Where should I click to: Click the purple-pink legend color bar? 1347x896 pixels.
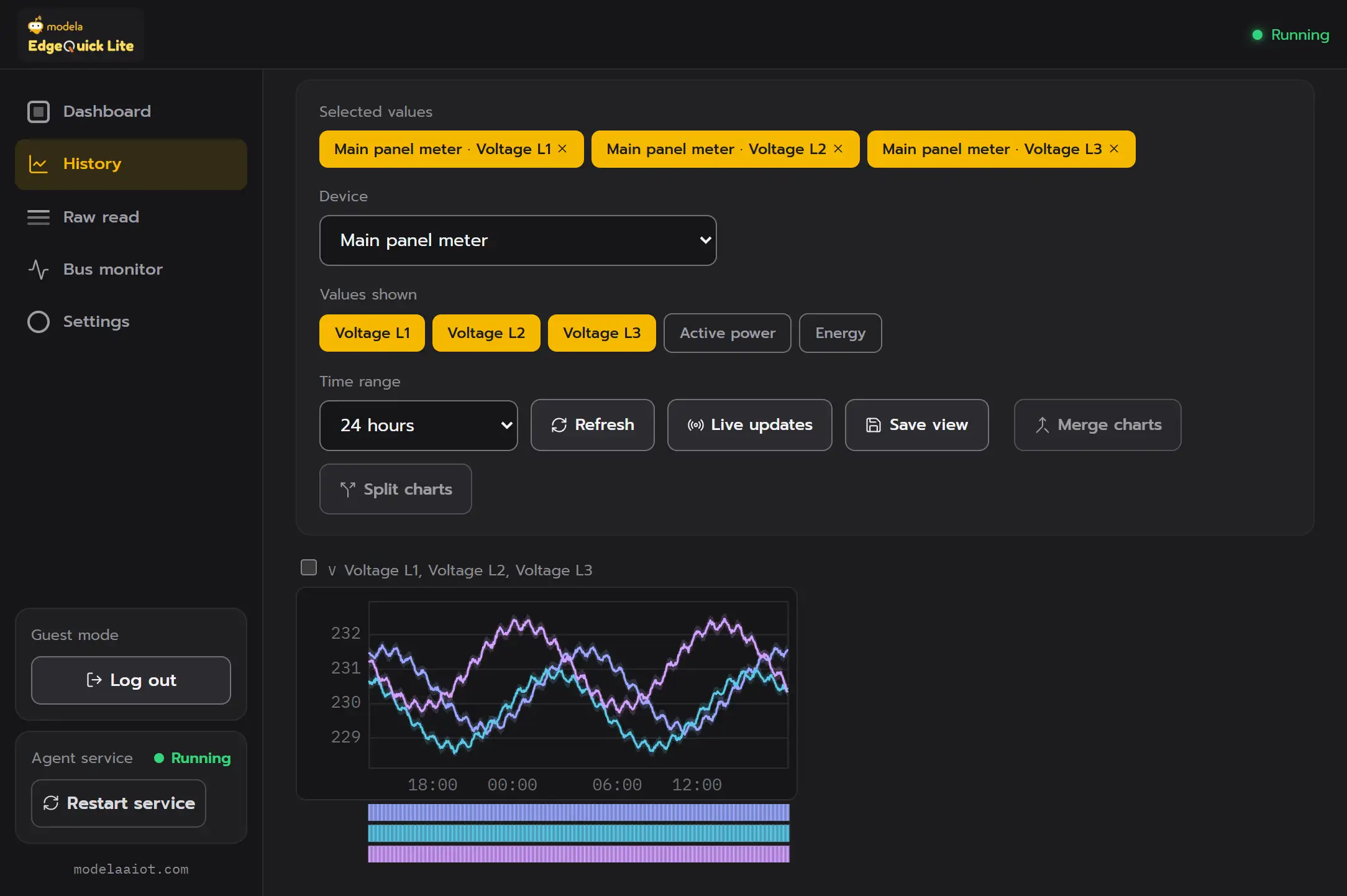point(578,854)
